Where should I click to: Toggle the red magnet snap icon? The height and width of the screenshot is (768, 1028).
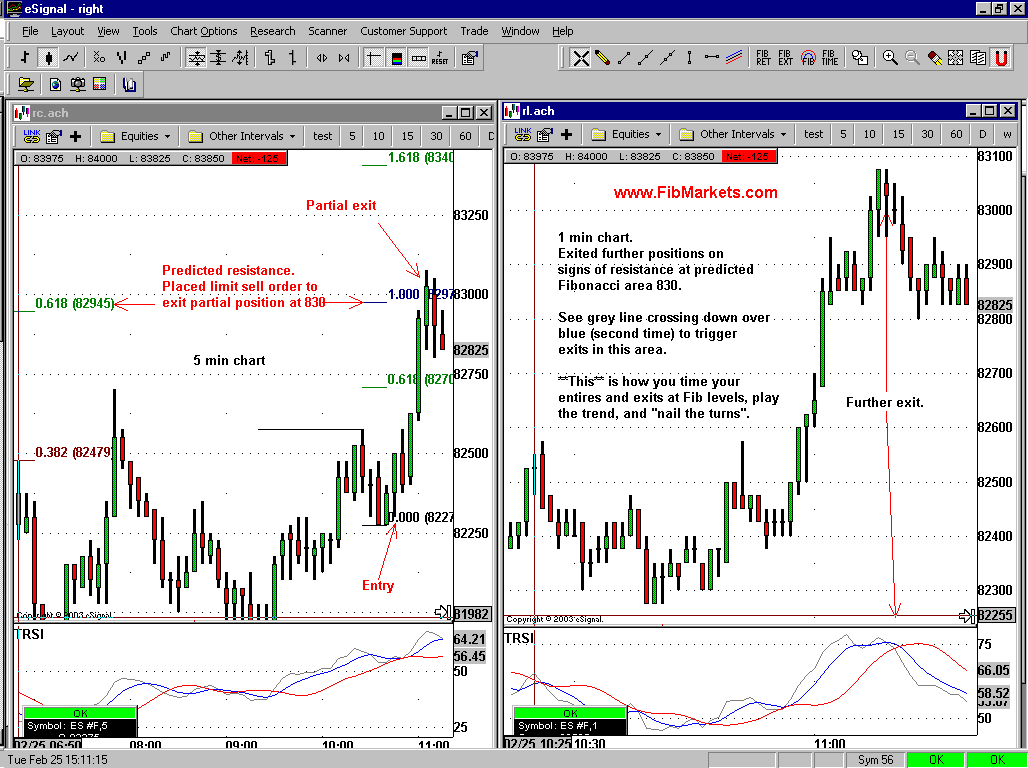click(1001, 58)
